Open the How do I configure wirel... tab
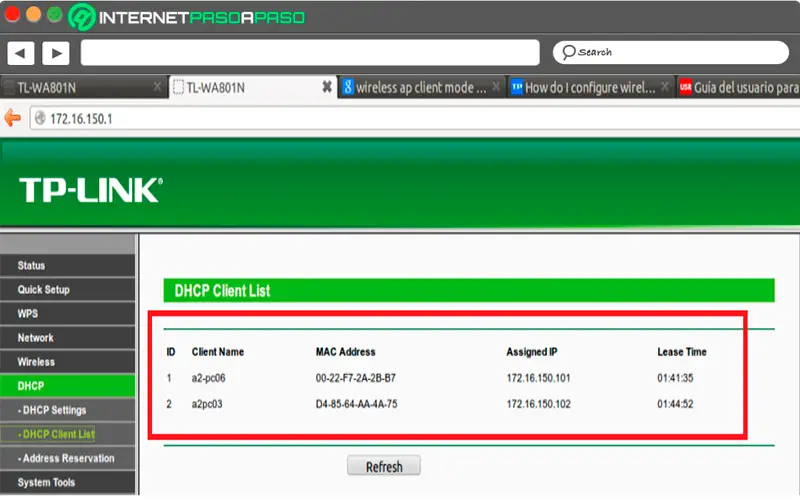800x500 pixels. (x=590, y=87)
